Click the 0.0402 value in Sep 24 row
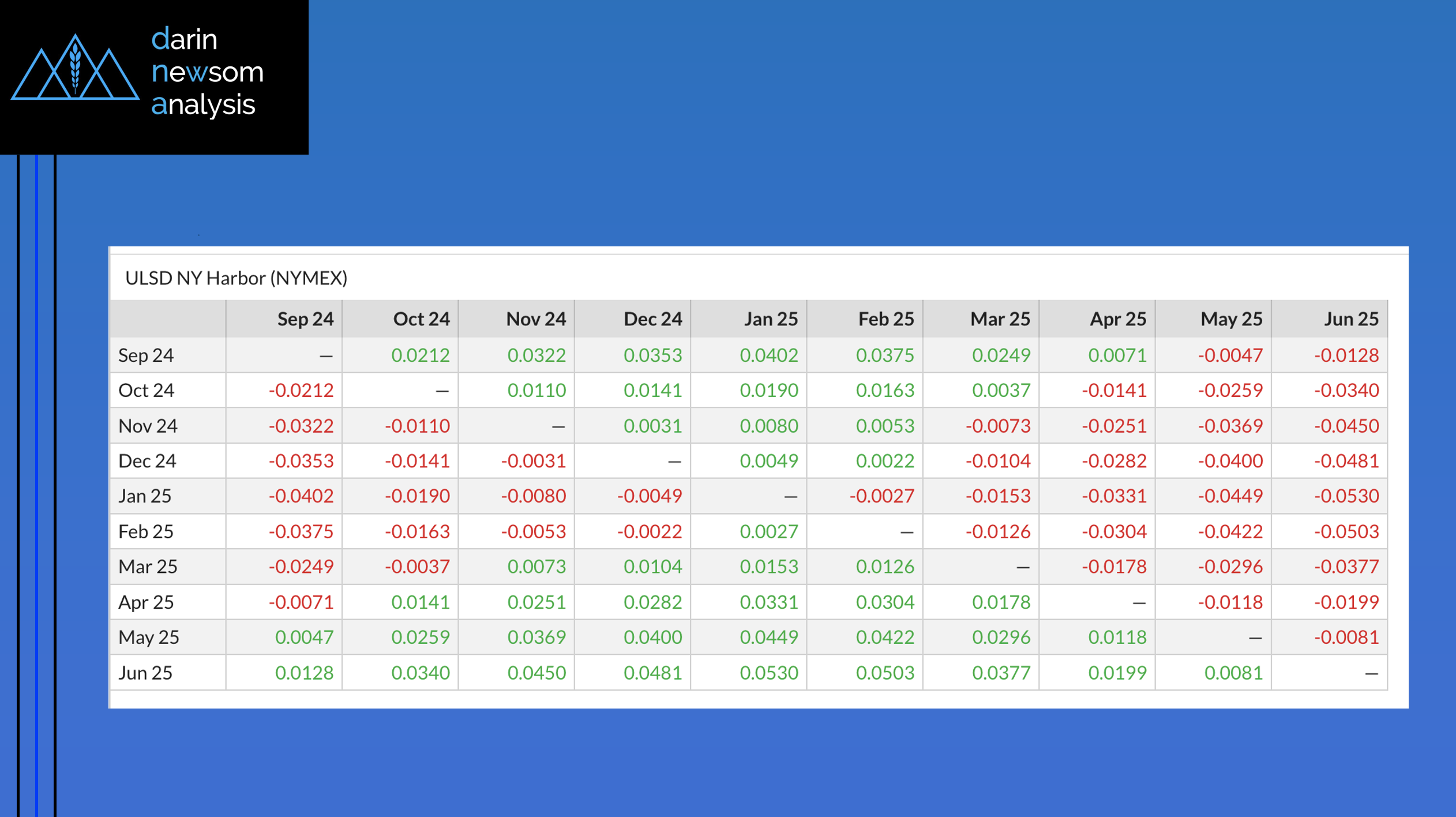 click(768, 355)
